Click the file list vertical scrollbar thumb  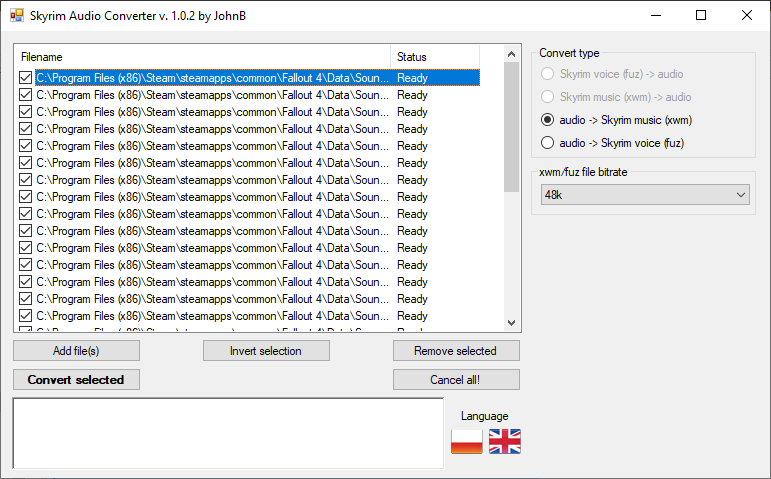511,127
